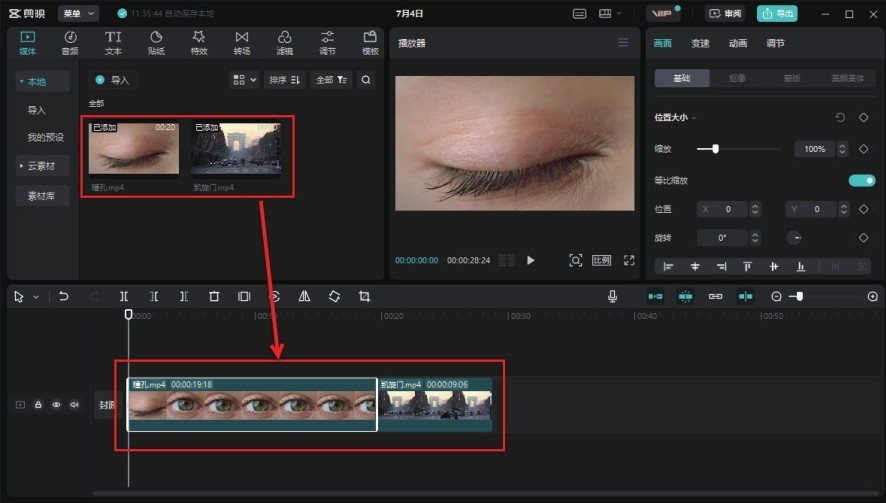Open the 文本 text panel
This screenshot has height=503, width=886.
pos(113,43)
